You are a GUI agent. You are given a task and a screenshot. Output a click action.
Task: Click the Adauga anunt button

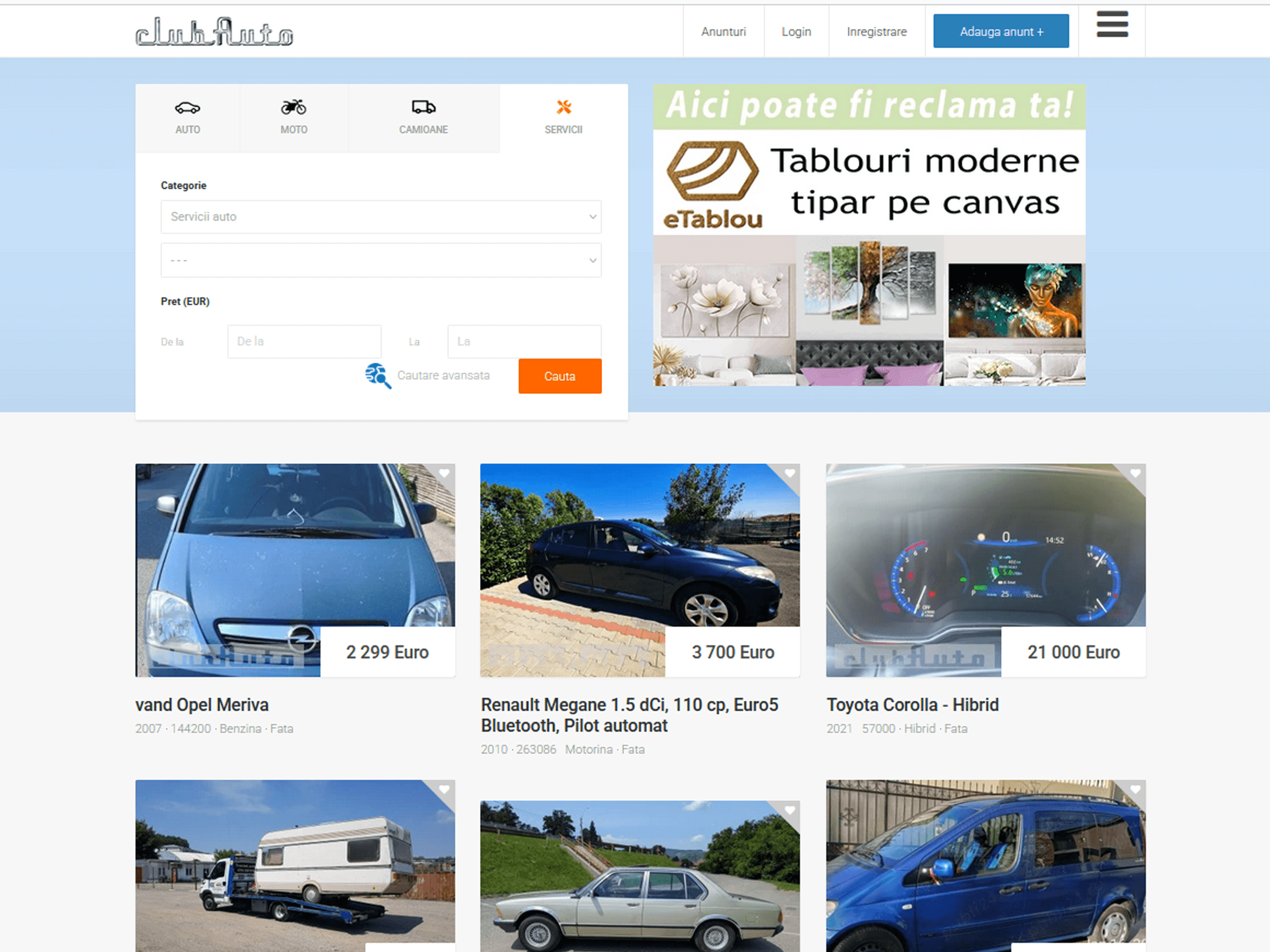[1000, 31]
